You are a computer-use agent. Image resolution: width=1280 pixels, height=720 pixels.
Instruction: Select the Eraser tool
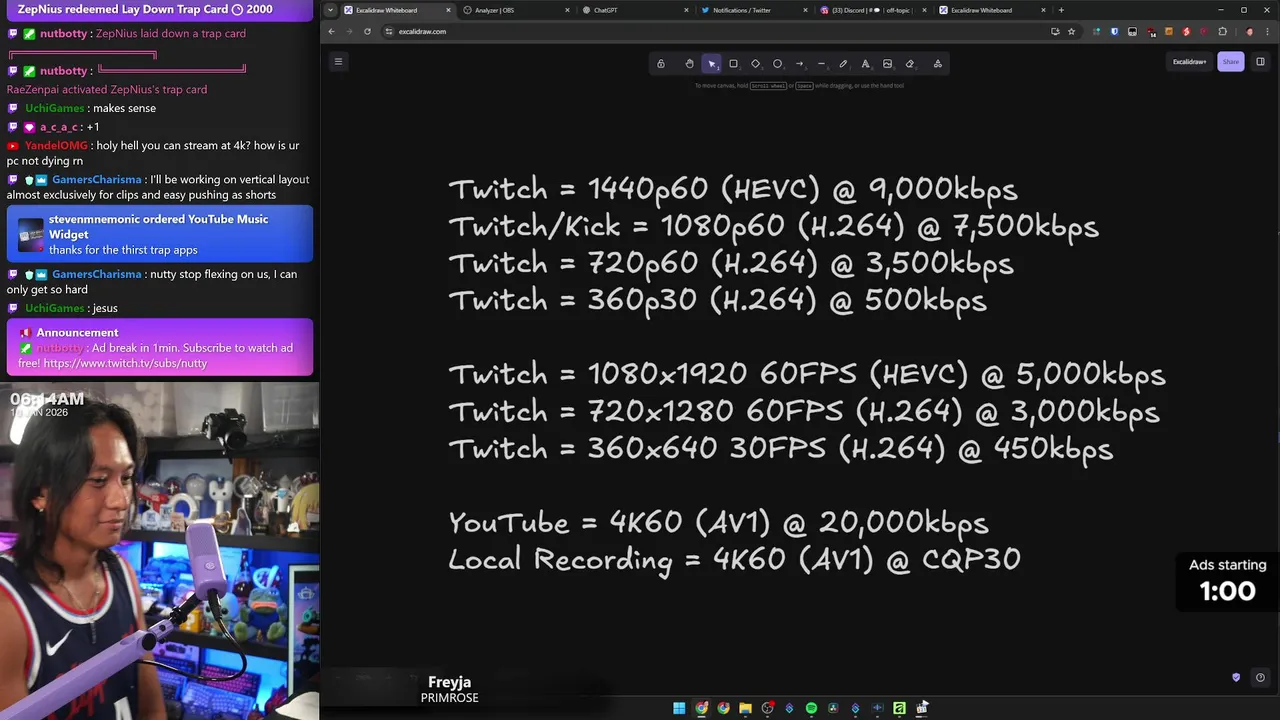point(909,63)
